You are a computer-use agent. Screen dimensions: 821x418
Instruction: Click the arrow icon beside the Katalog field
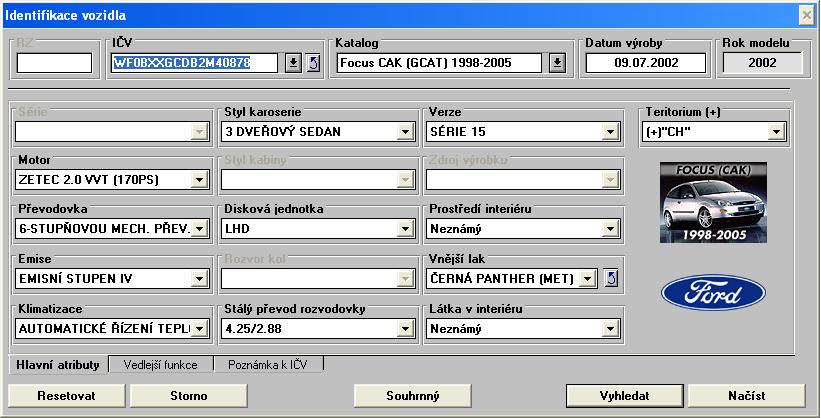557,63
